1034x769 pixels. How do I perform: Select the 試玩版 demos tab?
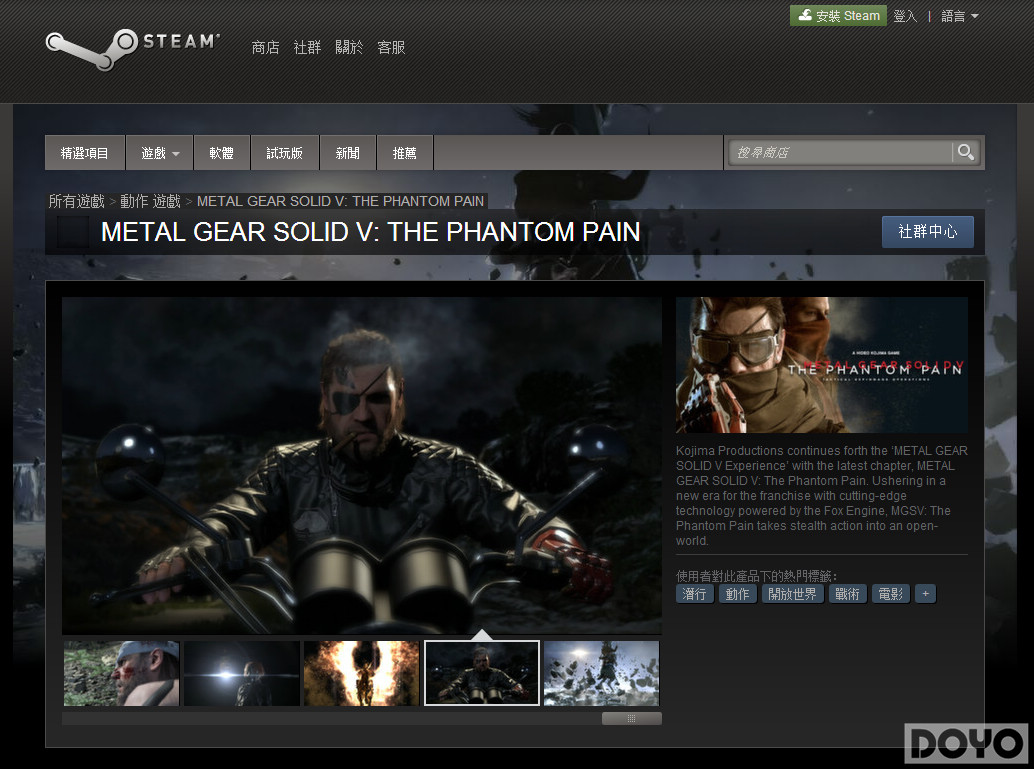tap(285, 153)
